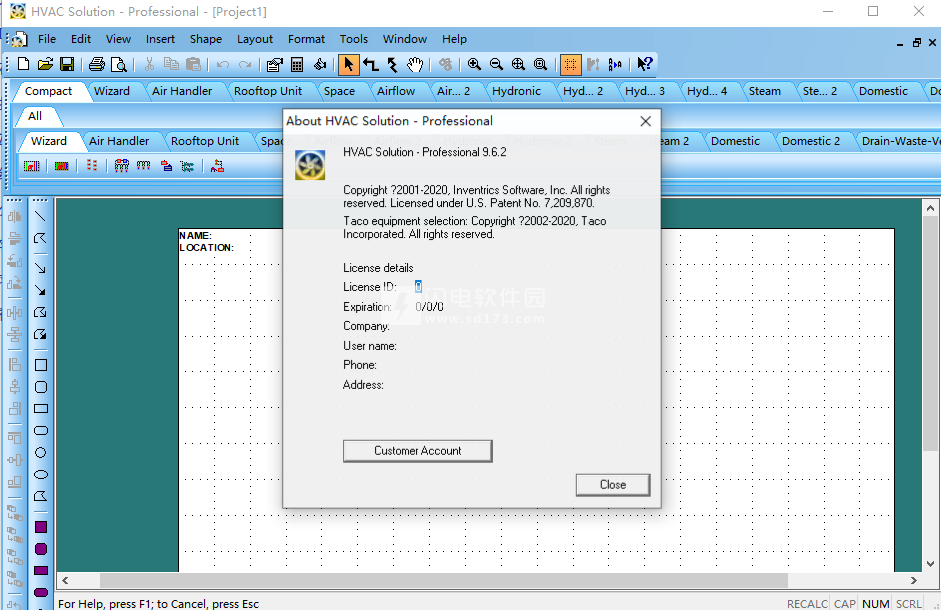This screenshot has width=941, height=610.
Task: Close the About dialog with the X
Action: (x=646, y=121)
